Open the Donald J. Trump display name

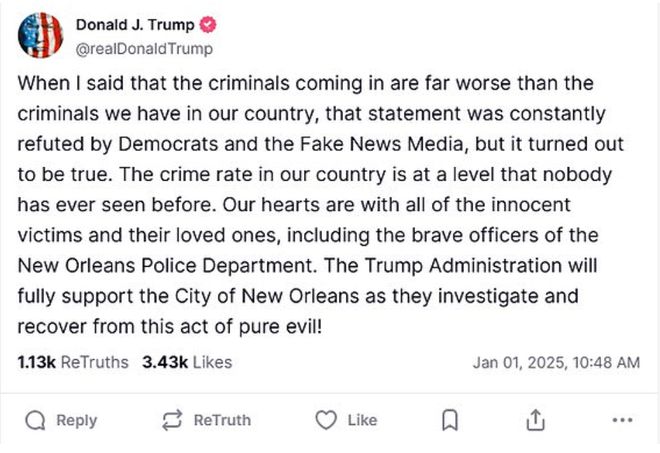pos(136,25)
